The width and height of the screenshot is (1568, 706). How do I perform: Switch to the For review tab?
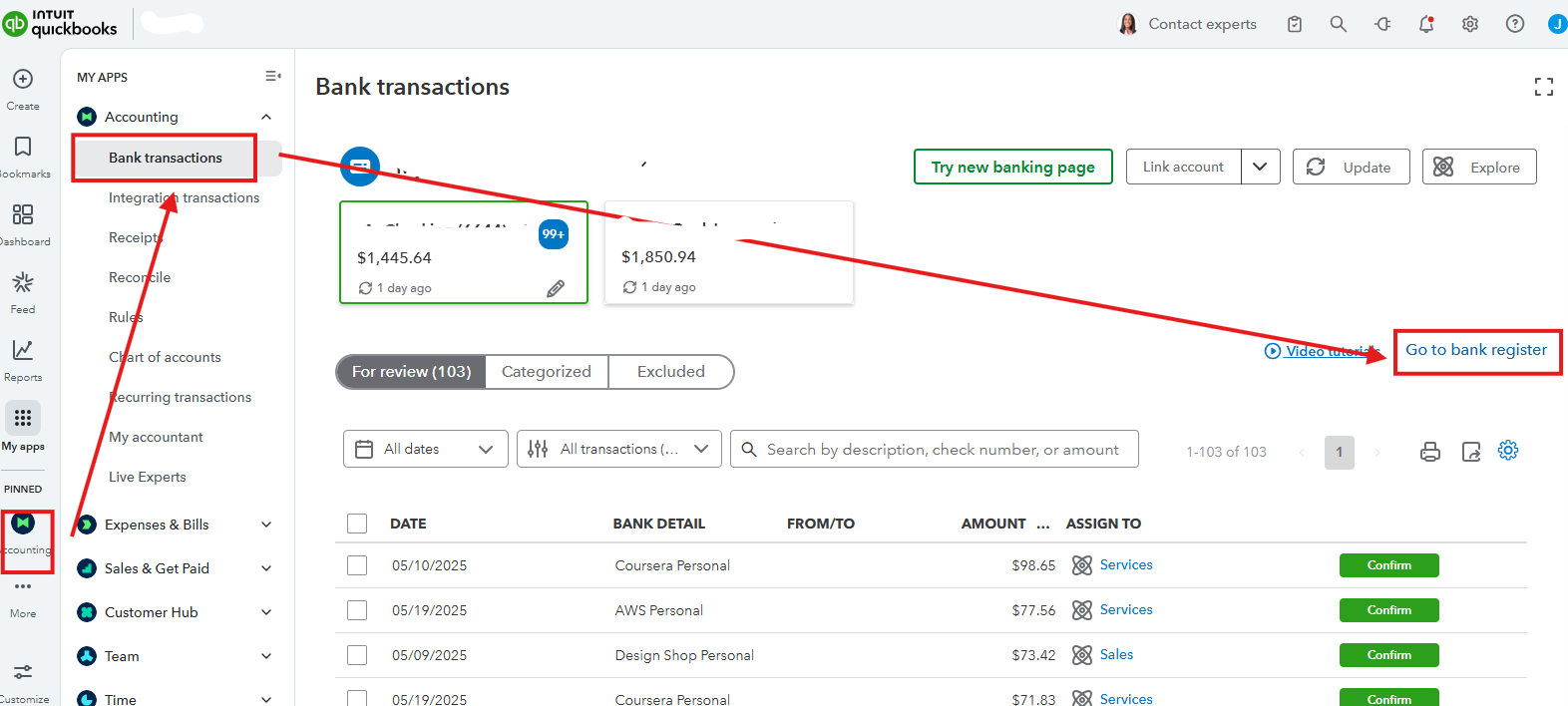[x=411, y=372]
